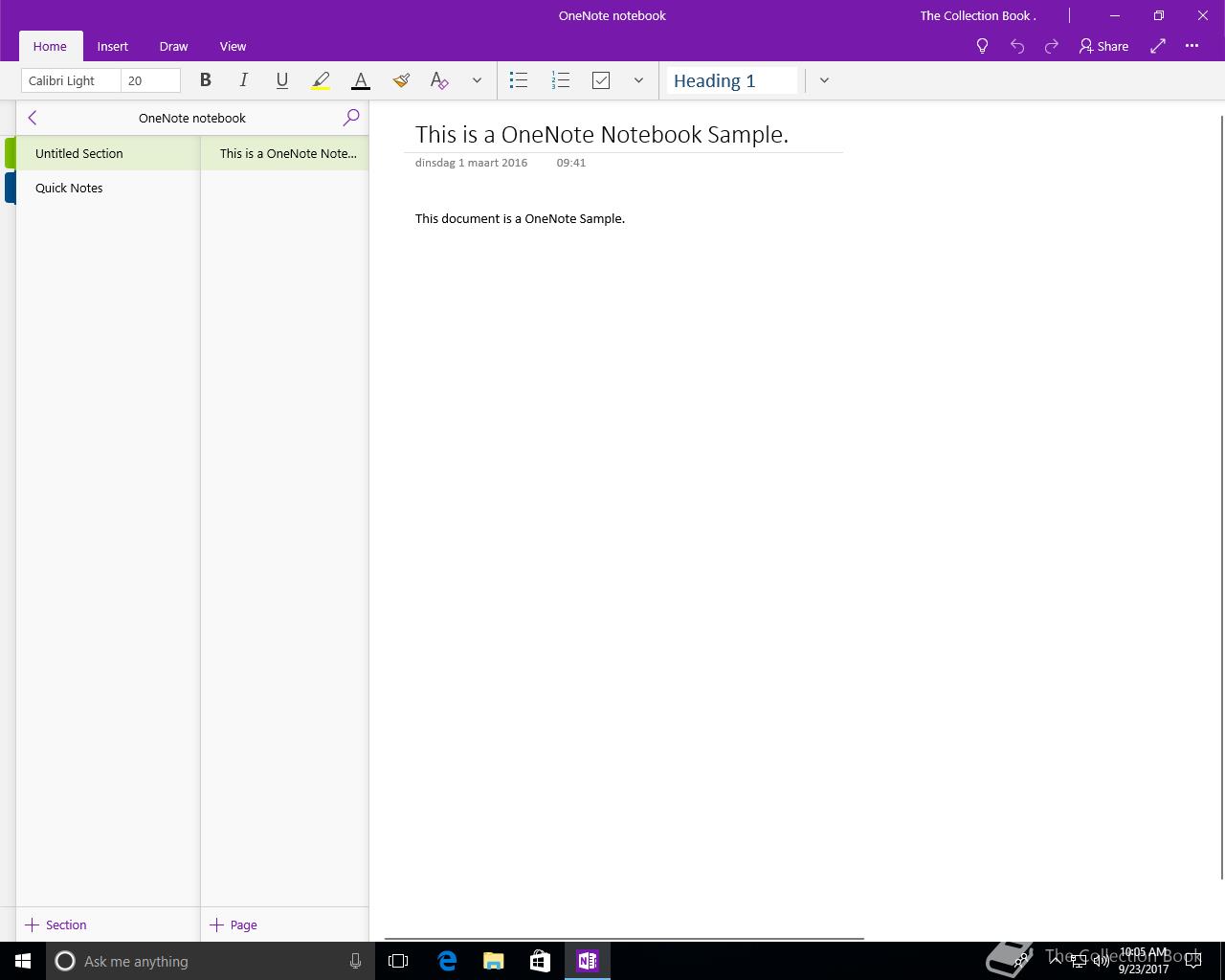Open the more options ellipsis menu
Image resolution: width=1225 pixels, height=980 pixels.
[1192, 46]
